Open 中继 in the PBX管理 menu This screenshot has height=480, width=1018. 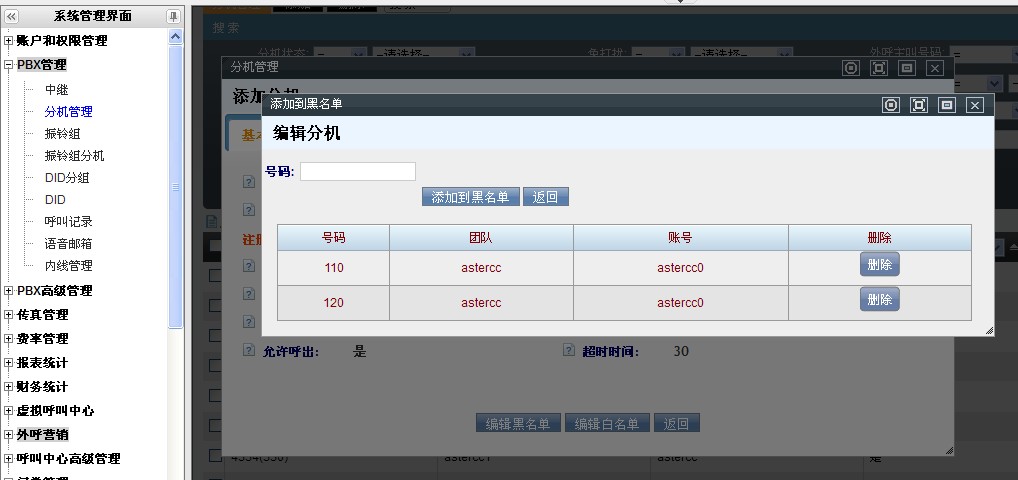click(x=56, y=89)
